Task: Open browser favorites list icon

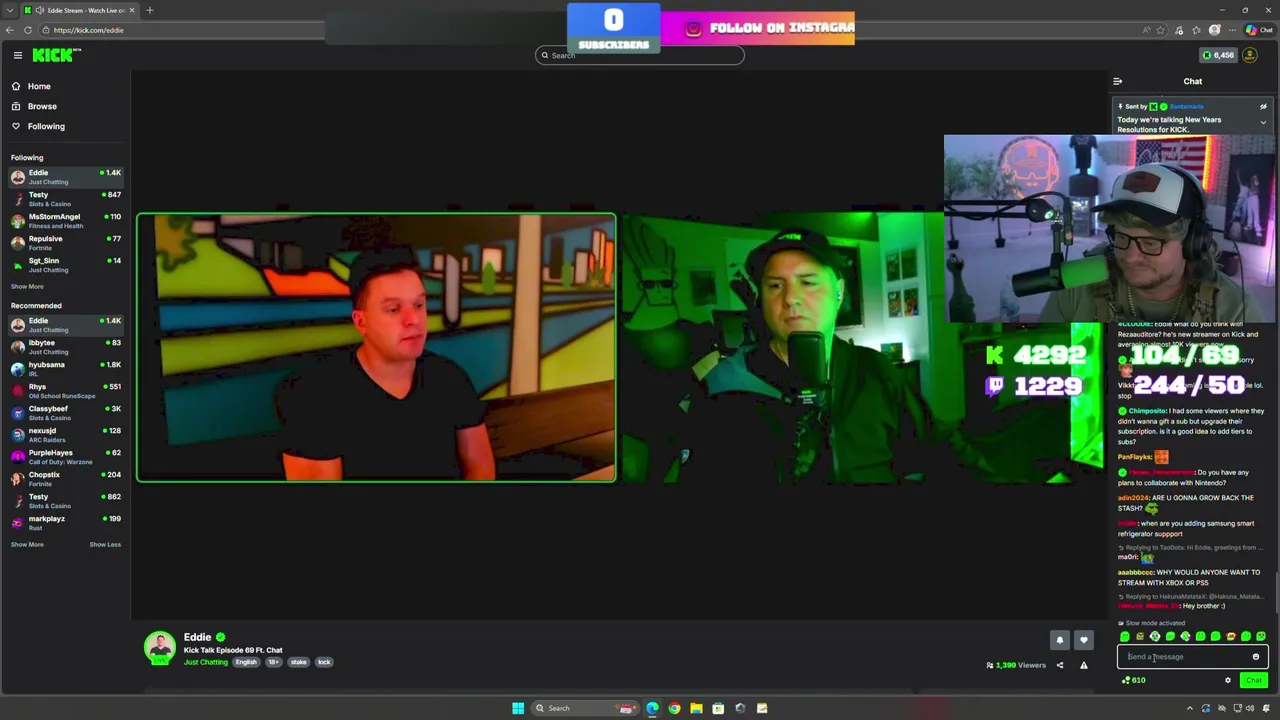Action: [x=1197, y=30]
